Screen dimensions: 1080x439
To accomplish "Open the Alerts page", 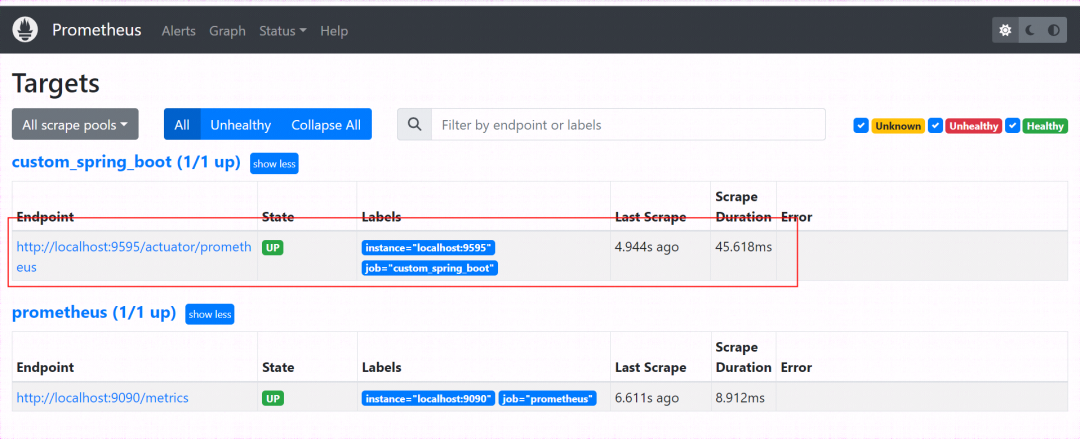I will click(x=178, y=31).
